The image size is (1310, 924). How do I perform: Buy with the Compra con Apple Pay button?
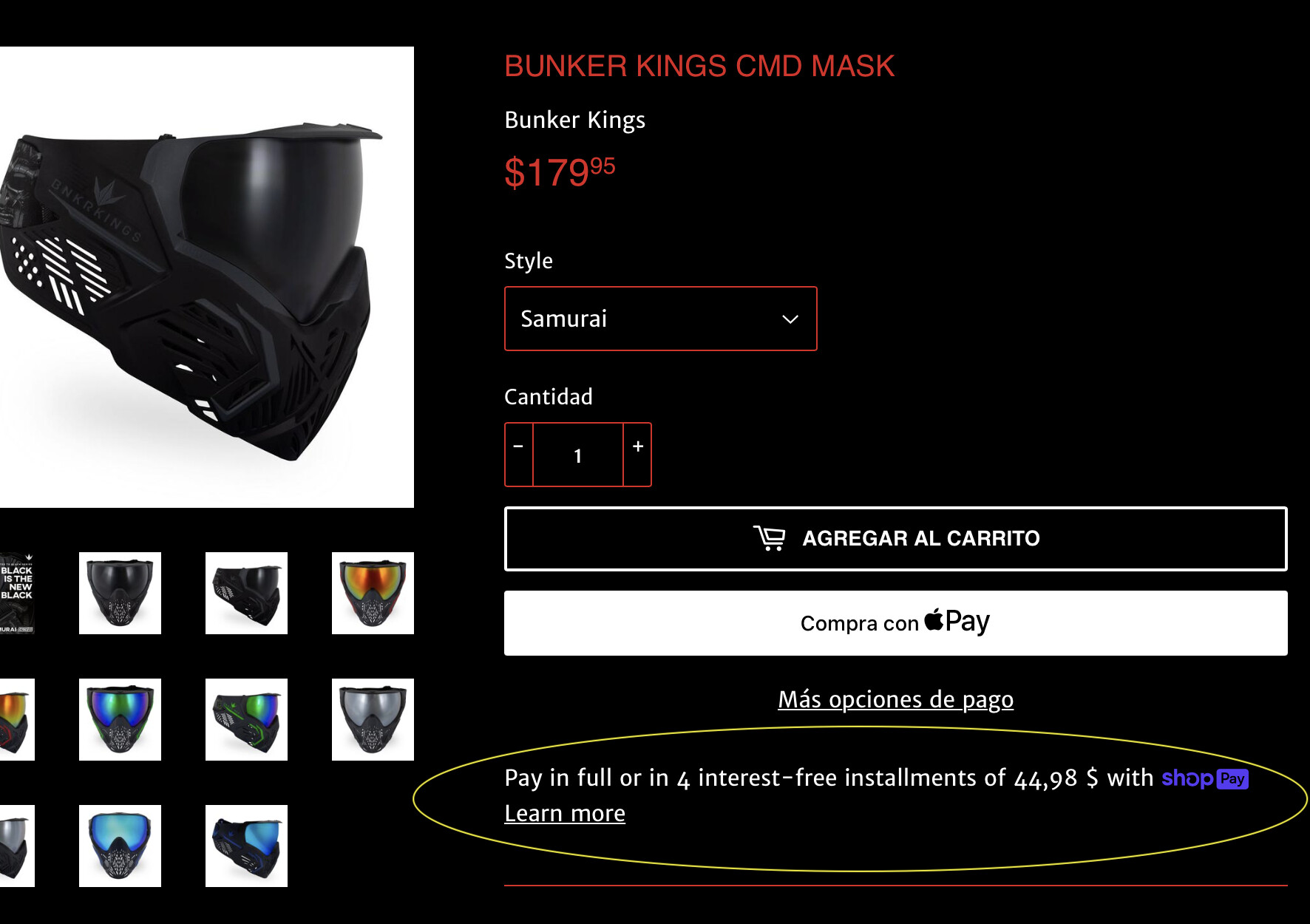pyautogui.click(x=895, y=623)
